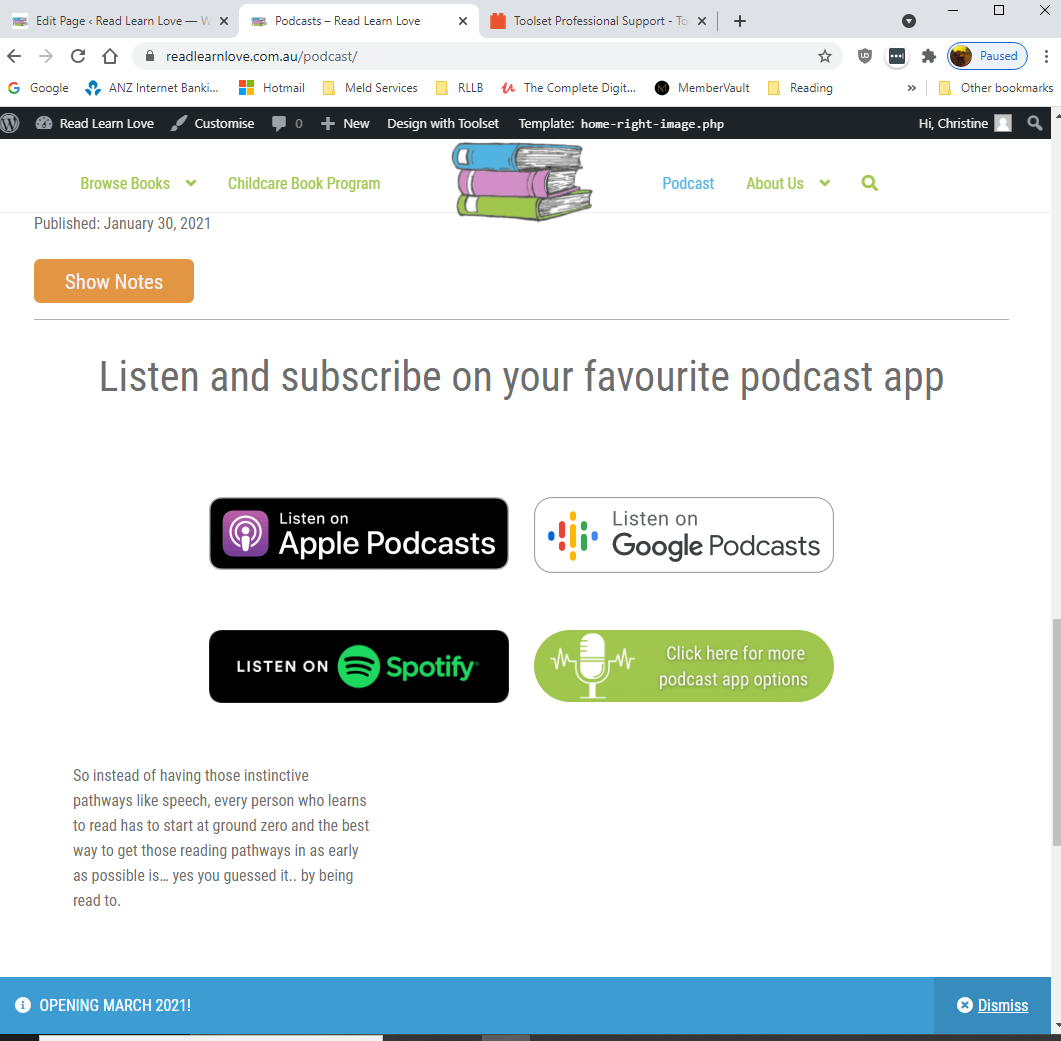Open Read Learn Love dashboard in admin bar
Image resolution: width=1061 pixels, height=1041 pixels.
click(x=95, y=123)
